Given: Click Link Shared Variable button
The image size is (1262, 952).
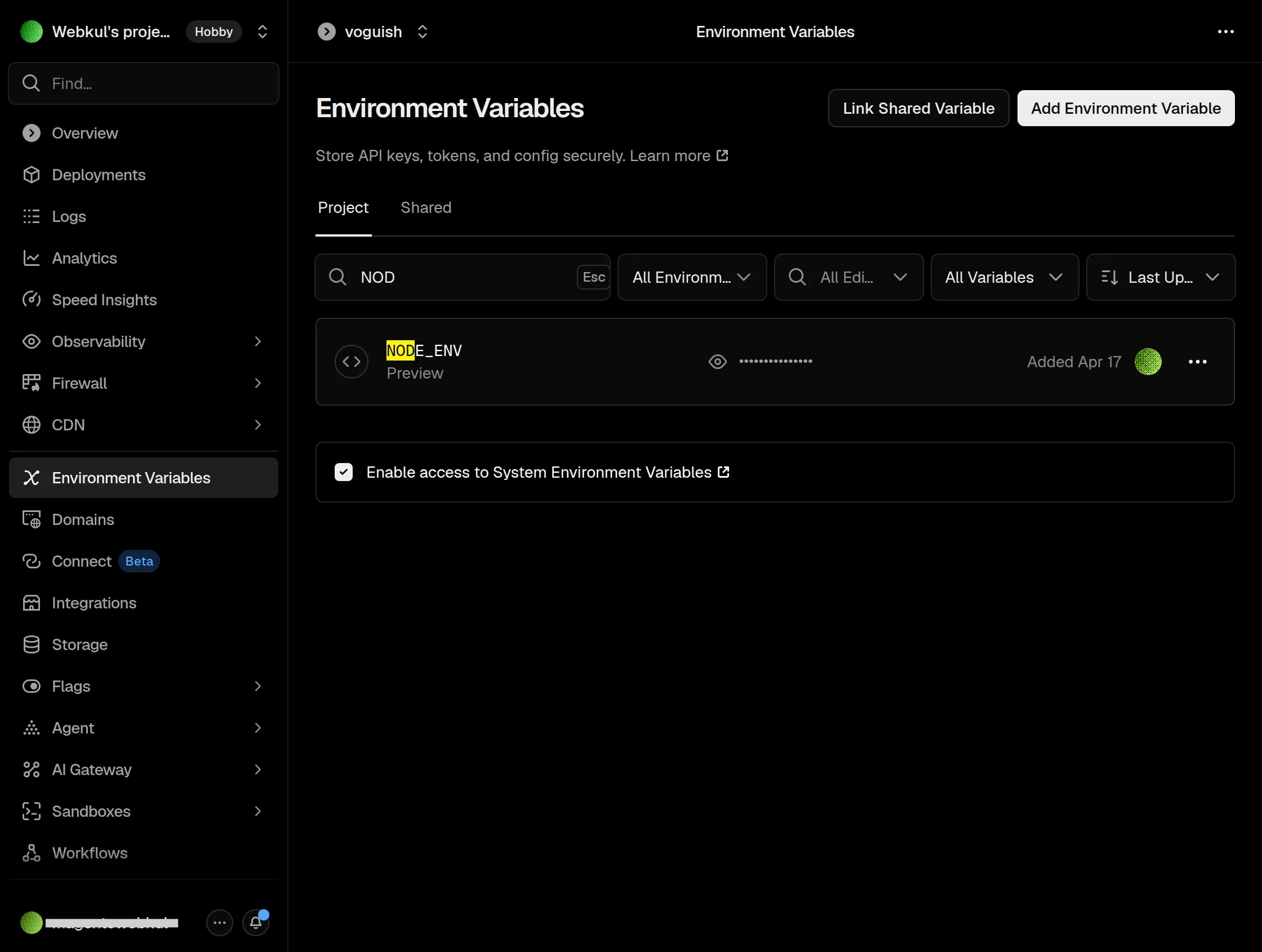Looking at the screenshot, I should (x=918, y=108).
